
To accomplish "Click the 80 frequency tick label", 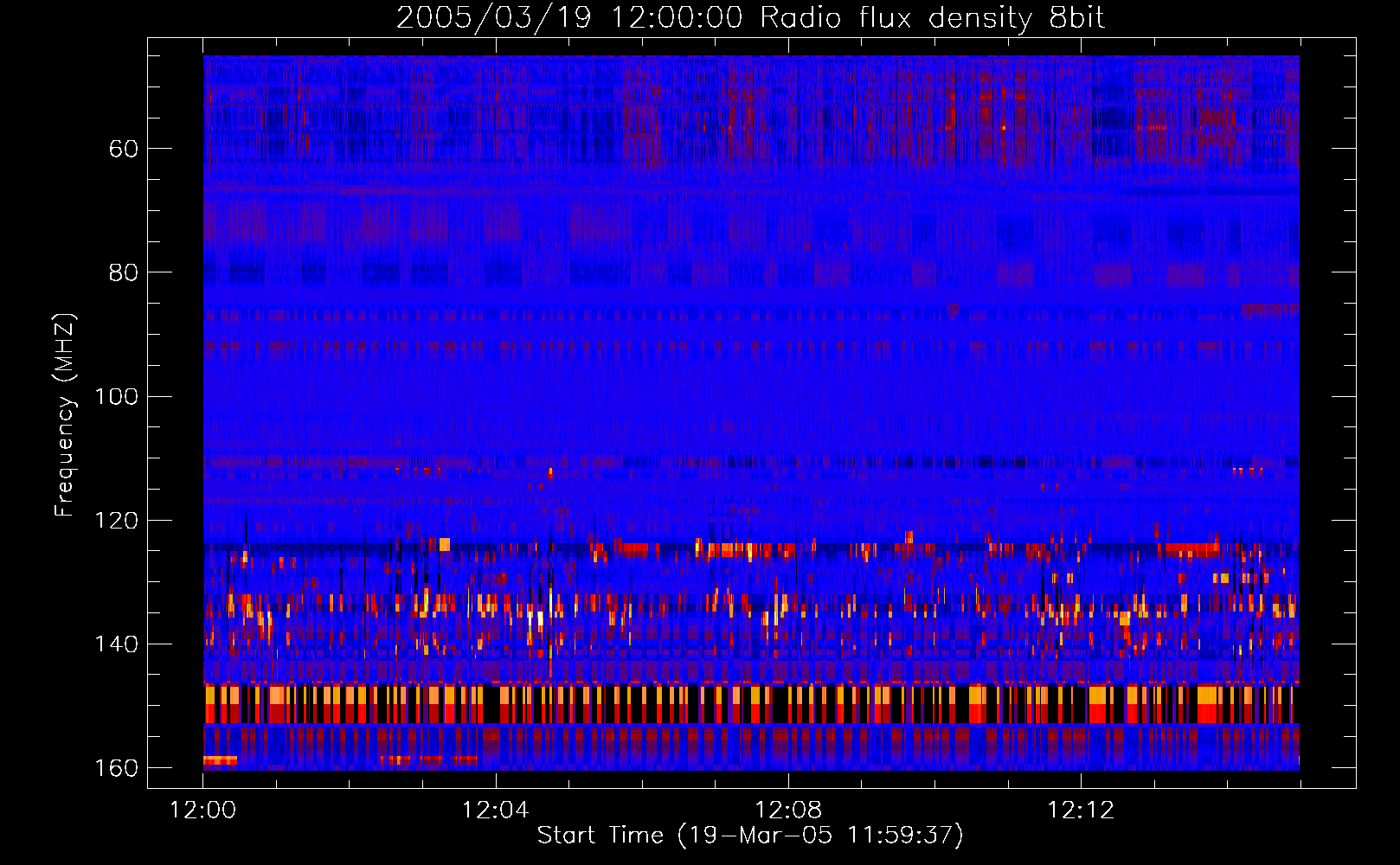I will click(124, 272).
